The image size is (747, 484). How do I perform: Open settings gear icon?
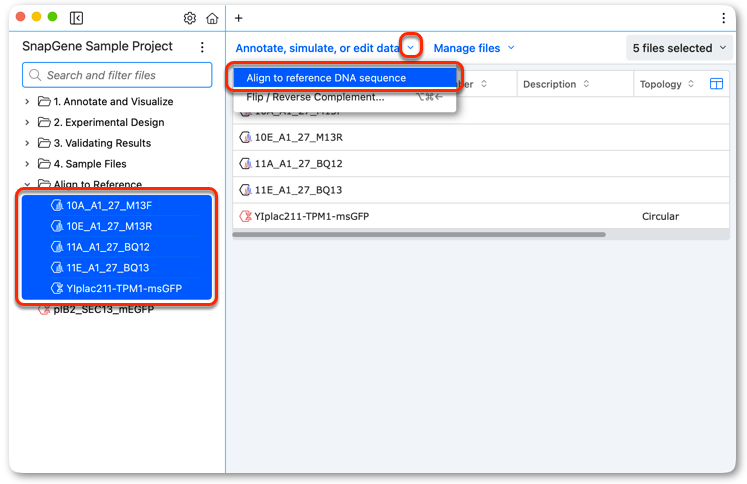pos(190,18)
